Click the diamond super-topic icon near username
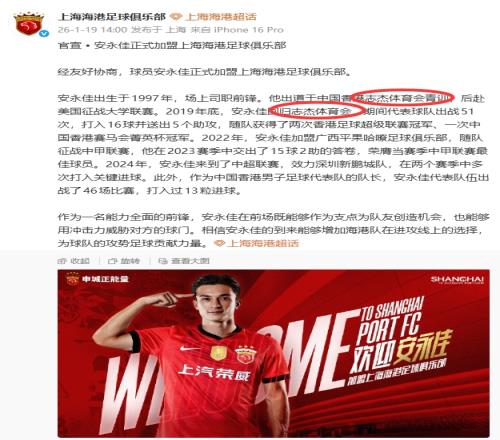The height and width of the screenshot is (440, 500). [x=176, y=17]
